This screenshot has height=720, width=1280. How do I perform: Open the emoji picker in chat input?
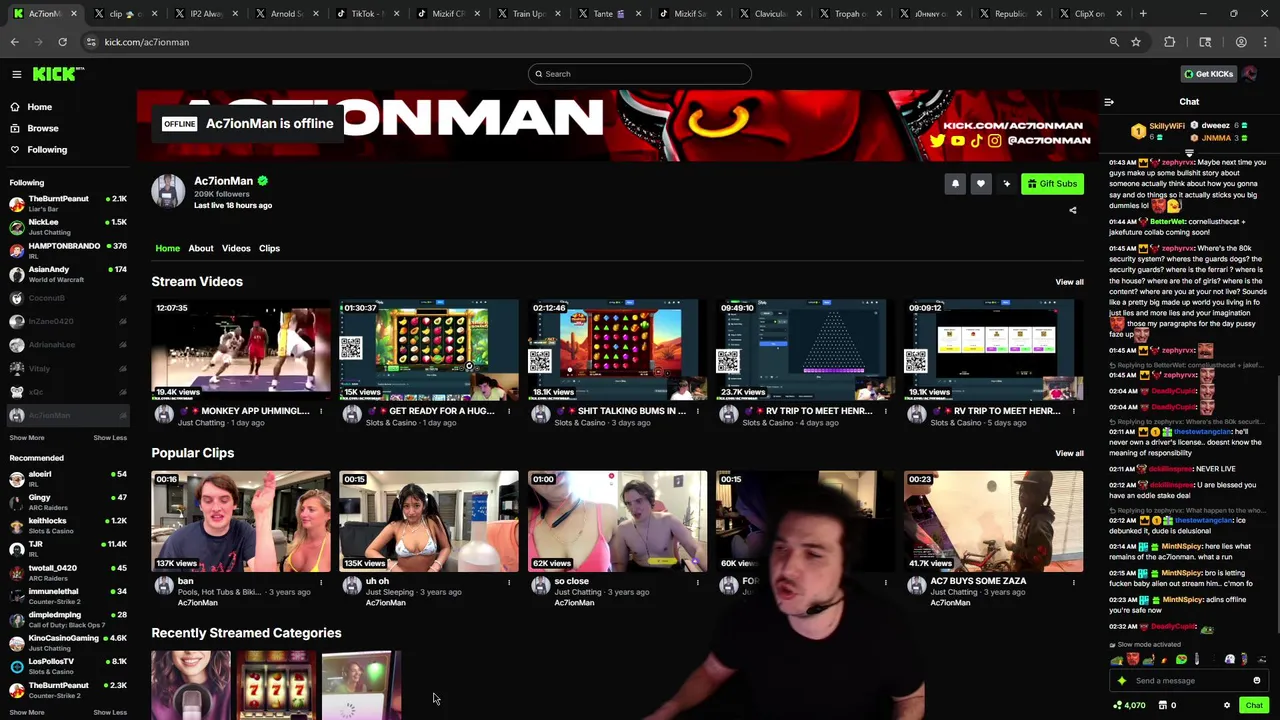point(1257,681)
